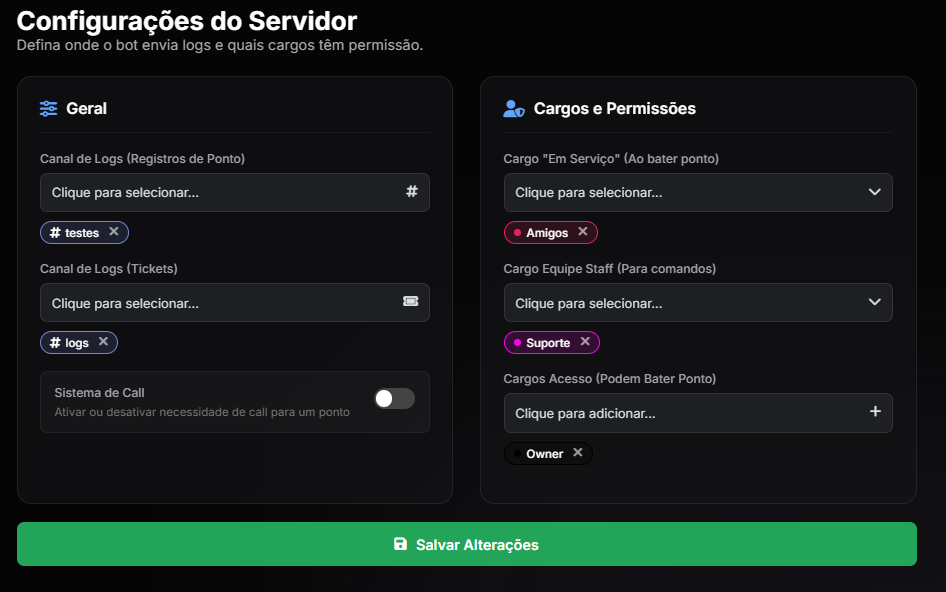Remove the logs channel tag
This screenshot has width=946, height=592.
[103, 342]
